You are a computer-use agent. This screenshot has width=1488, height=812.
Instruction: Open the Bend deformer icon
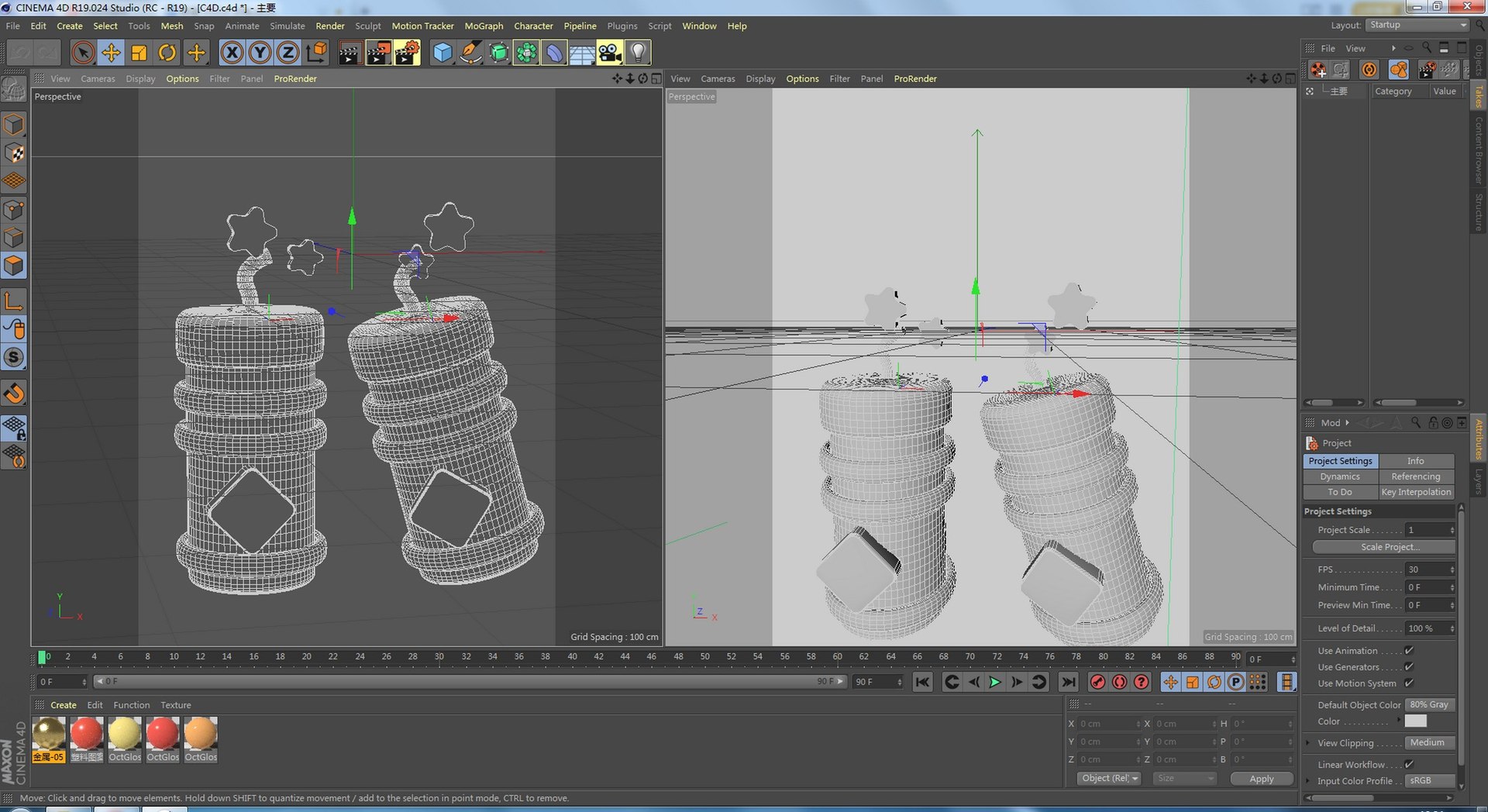[x=554, y=53]
